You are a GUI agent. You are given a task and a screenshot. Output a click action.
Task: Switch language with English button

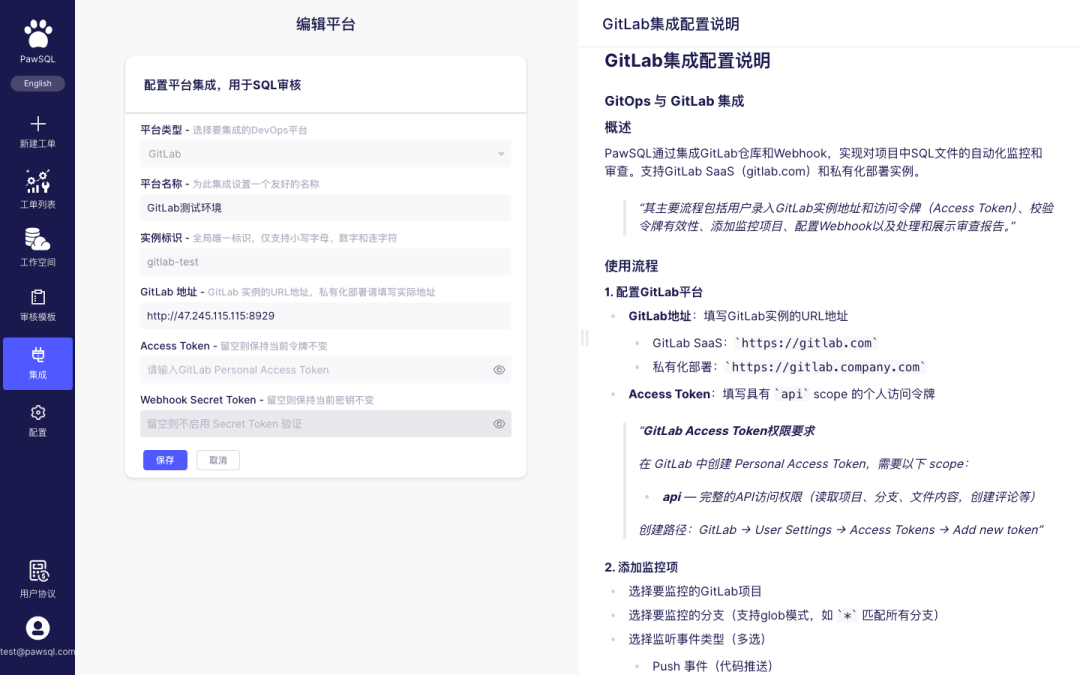point(38,83)
